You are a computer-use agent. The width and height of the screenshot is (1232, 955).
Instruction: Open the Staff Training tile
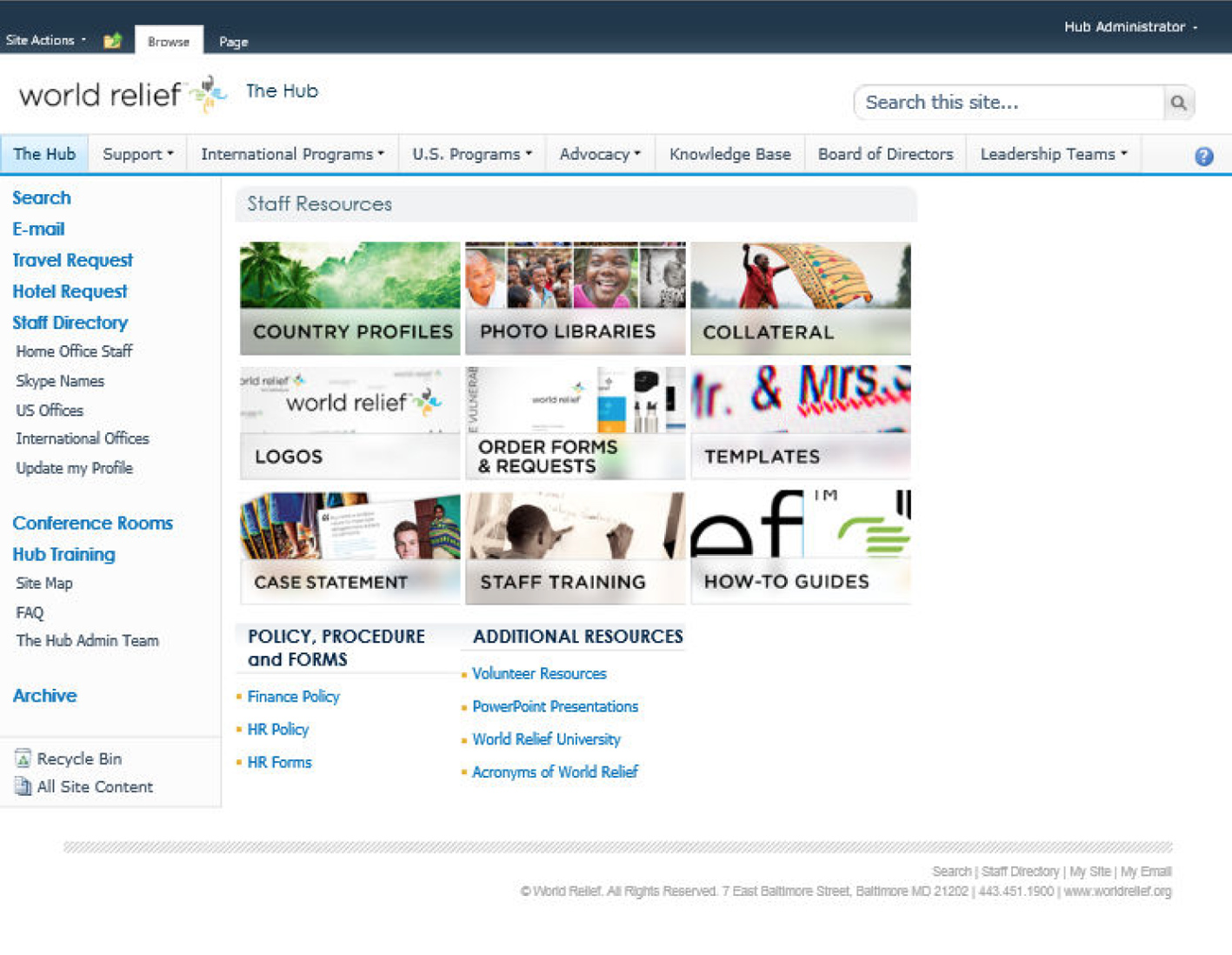(576, 548)
